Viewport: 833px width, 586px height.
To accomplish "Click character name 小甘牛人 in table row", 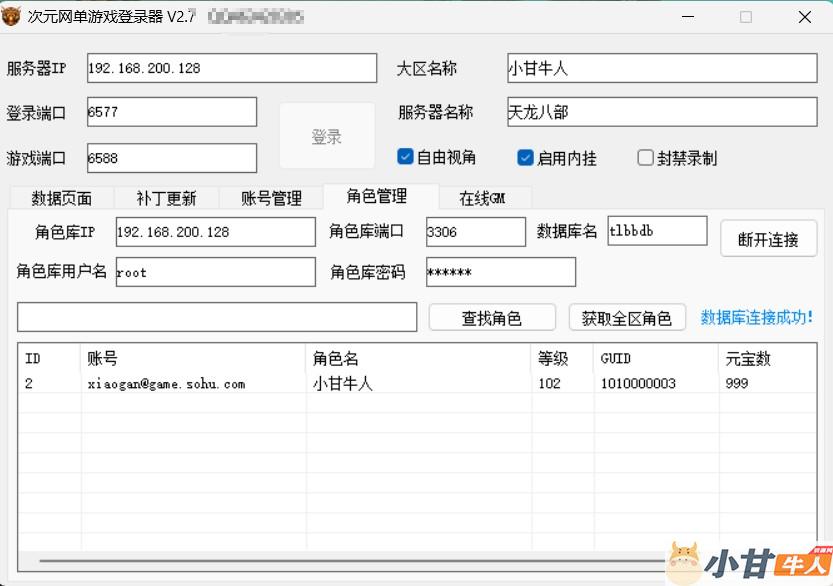I will click(x=343, y=383).
